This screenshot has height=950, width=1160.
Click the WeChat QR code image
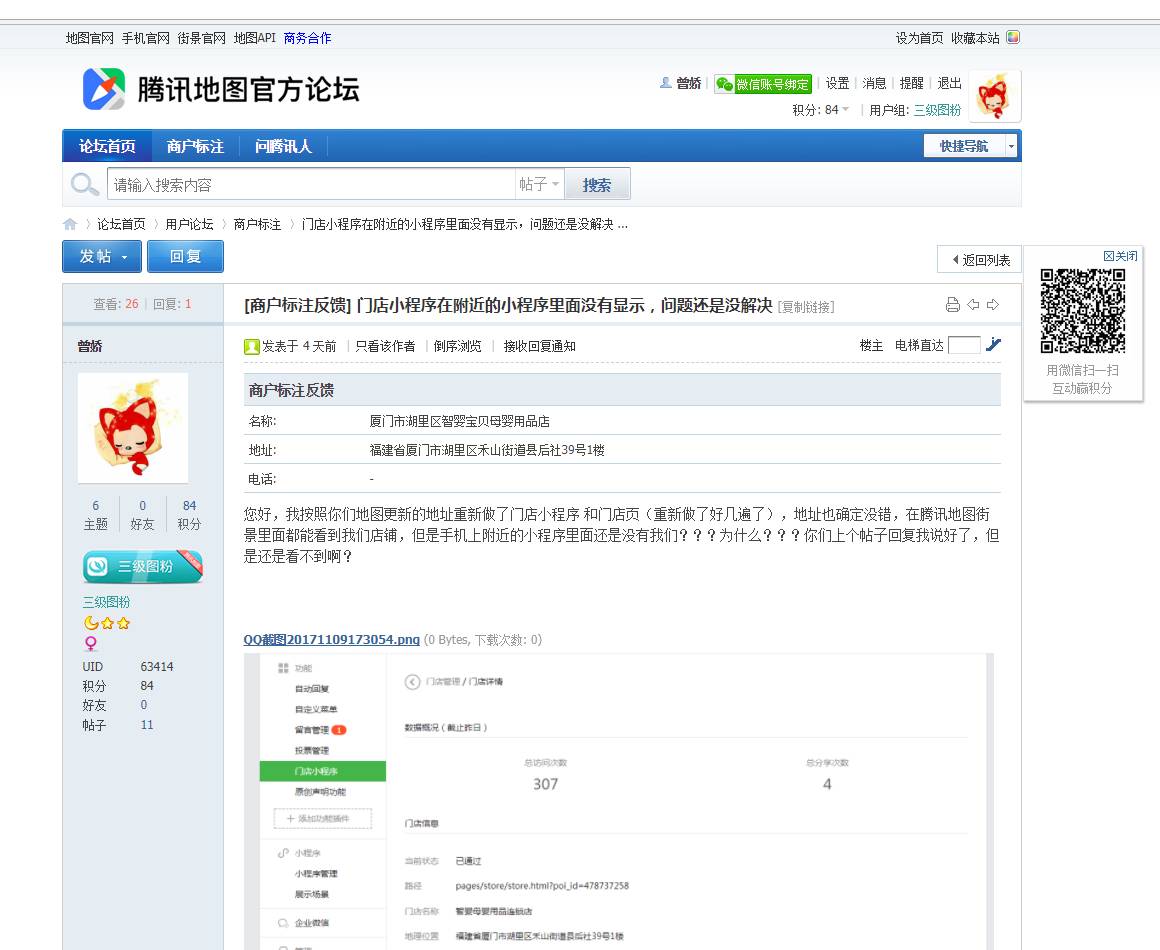[1082, 311]
